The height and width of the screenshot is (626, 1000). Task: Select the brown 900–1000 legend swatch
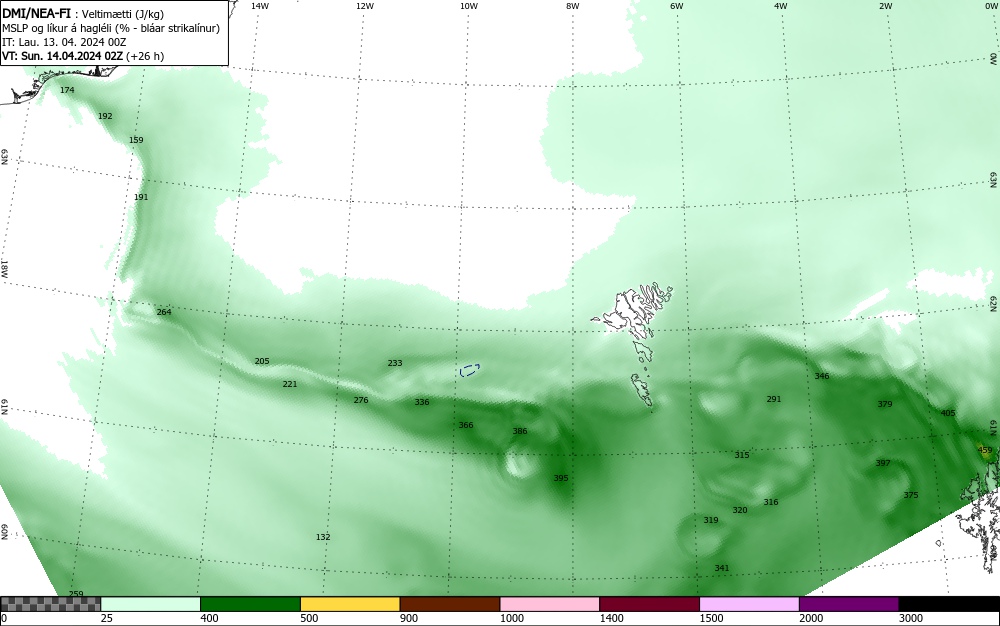point(450,604)
